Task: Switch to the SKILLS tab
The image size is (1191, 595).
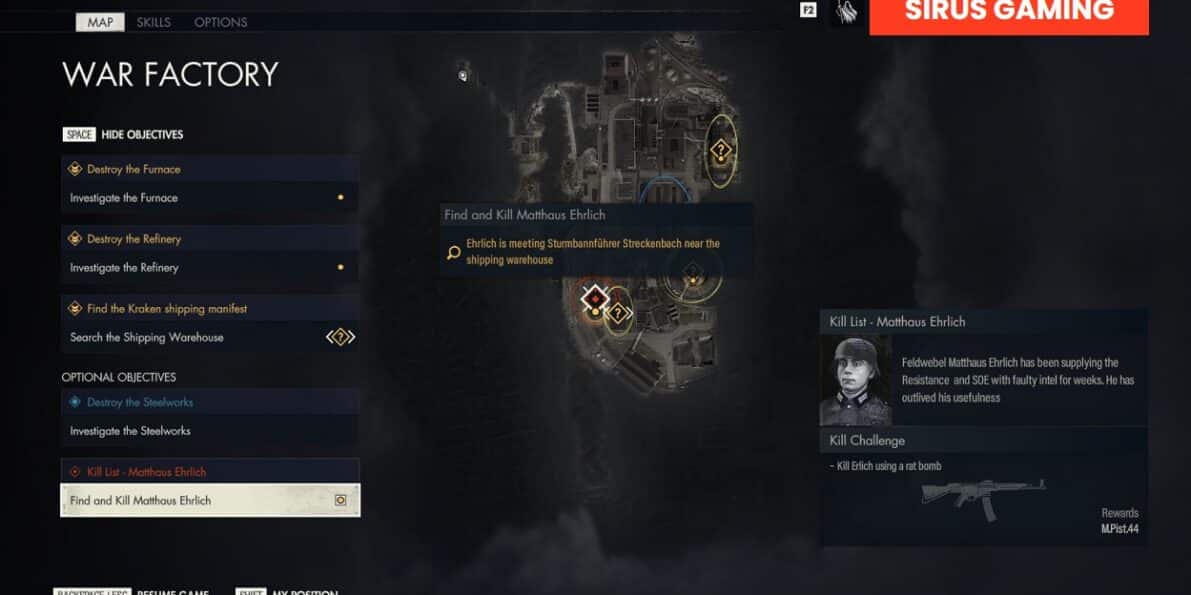Action: 153,22
